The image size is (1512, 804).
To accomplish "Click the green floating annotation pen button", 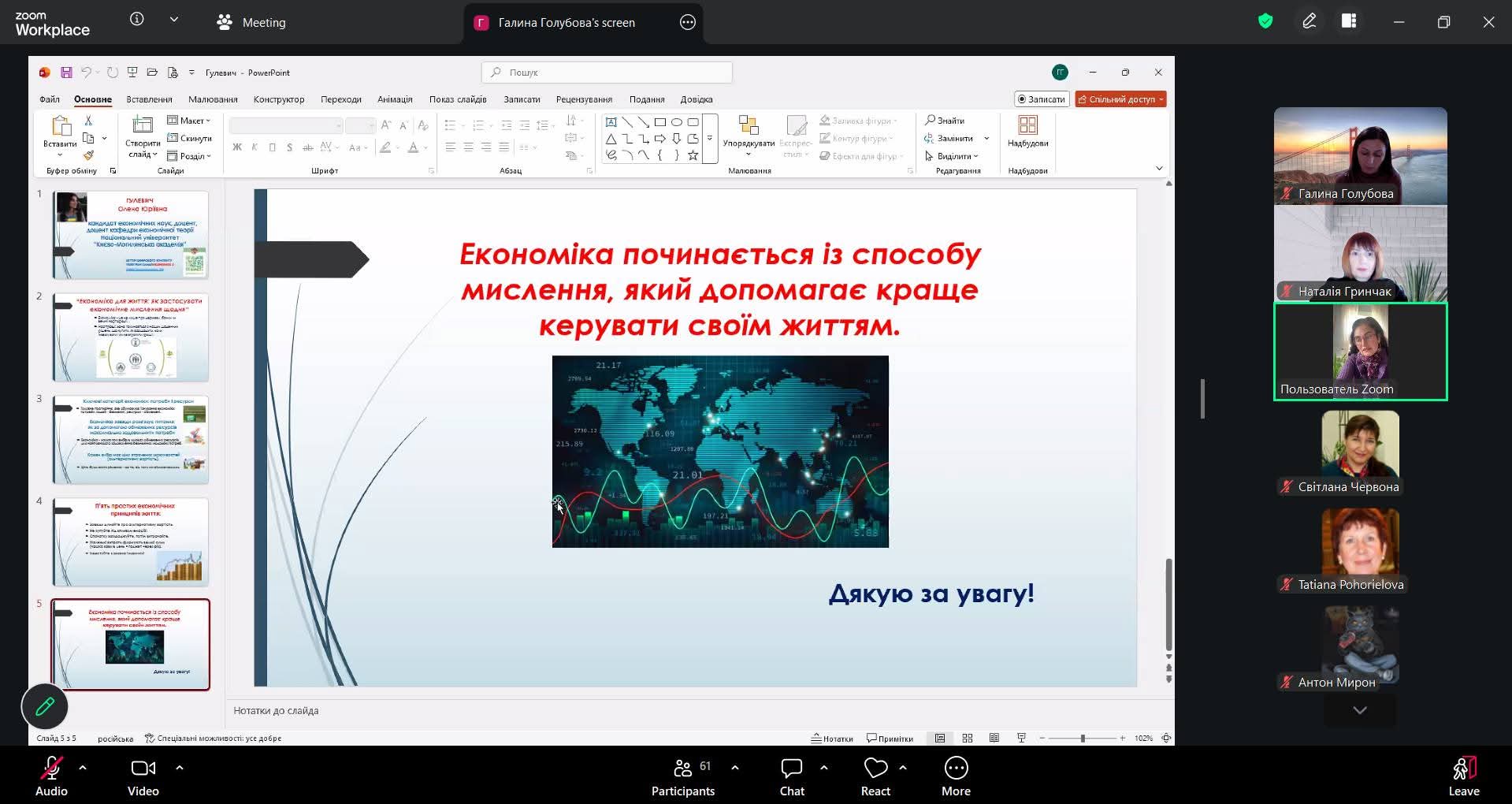I will pos(45,706).
